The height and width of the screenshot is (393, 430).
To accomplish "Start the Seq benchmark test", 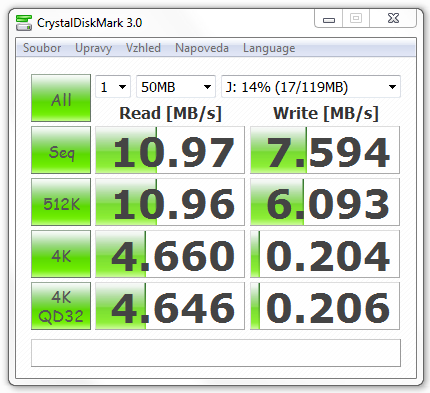I will coord(61,150).
